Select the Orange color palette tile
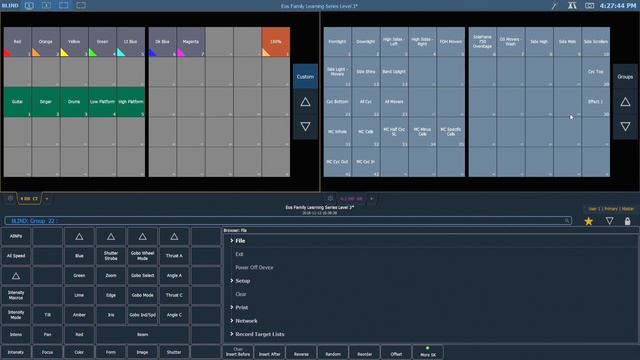This screenshot has height=360, width=640. pos(45,42)
